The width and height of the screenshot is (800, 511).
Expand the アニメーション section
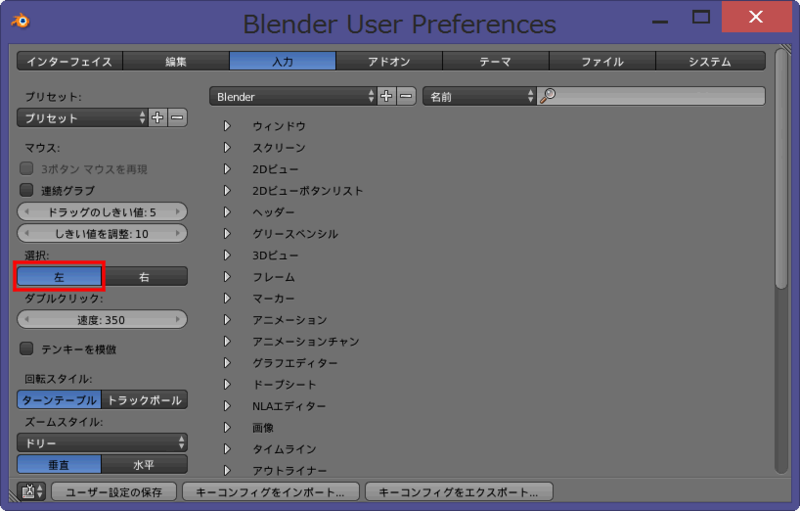[x=227, y=320]
